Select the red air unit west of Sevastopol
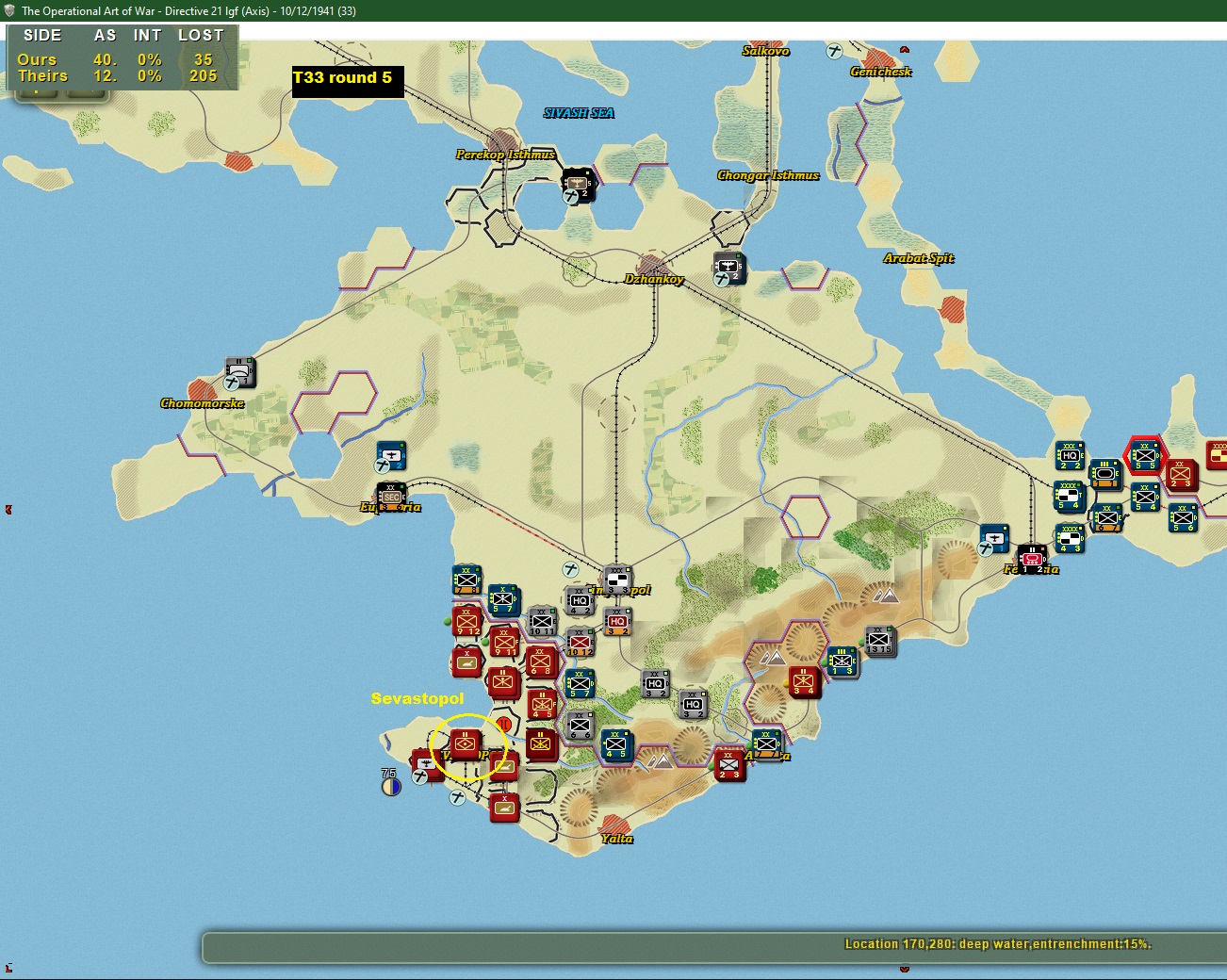 [427, 764]
